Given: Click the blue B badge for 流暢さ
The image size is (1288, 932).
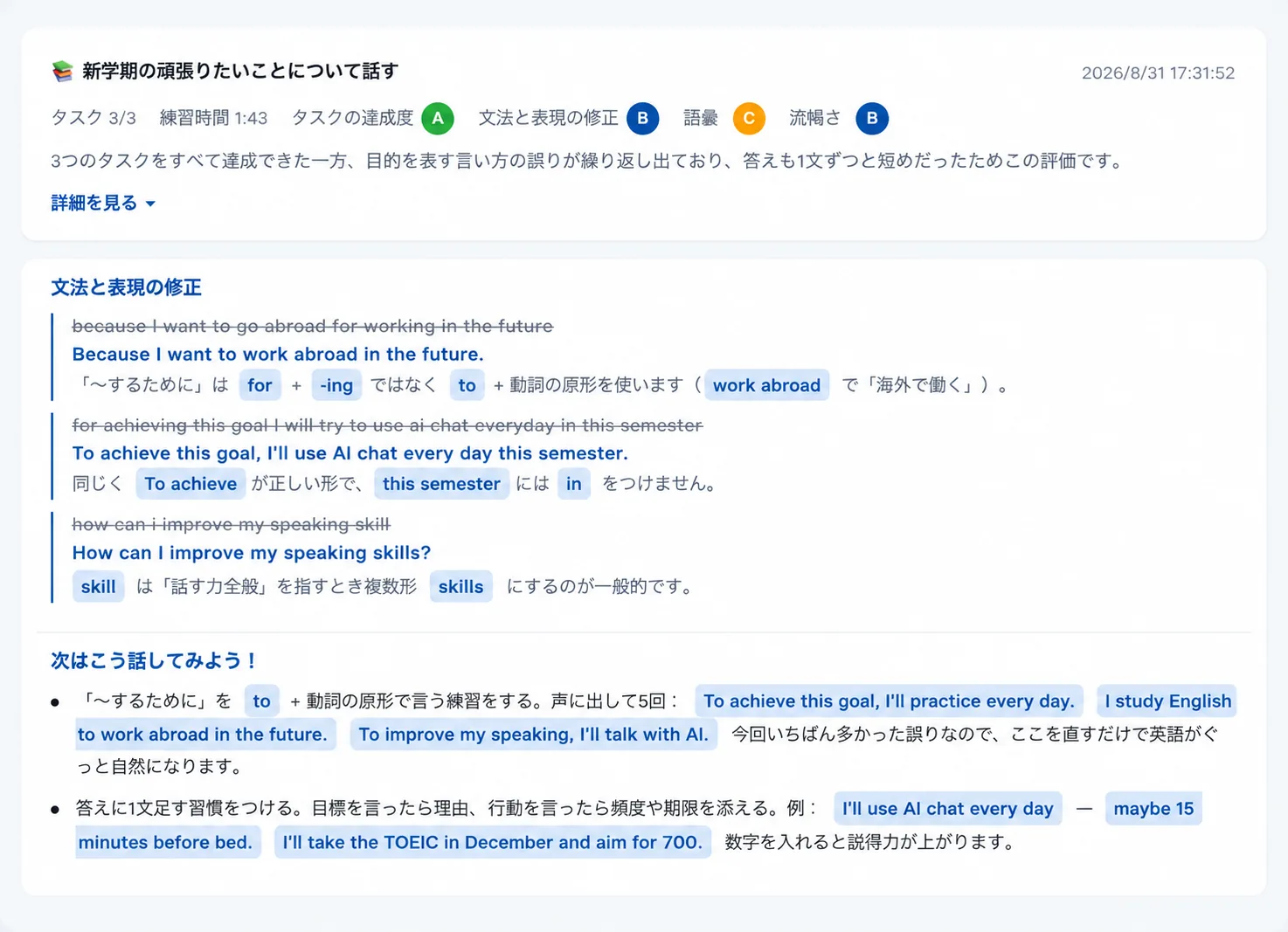Looking at the screenshot, I should tap(872, 118).
